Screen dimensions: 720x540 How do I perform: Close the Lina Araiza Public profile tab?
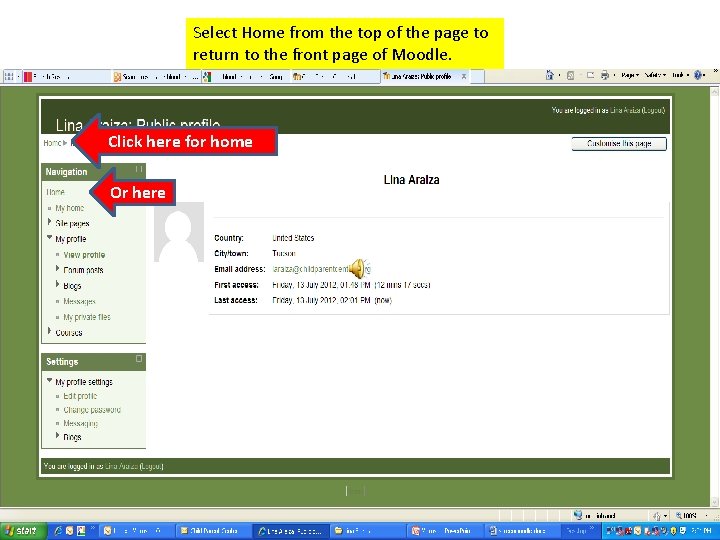(464, 77)
